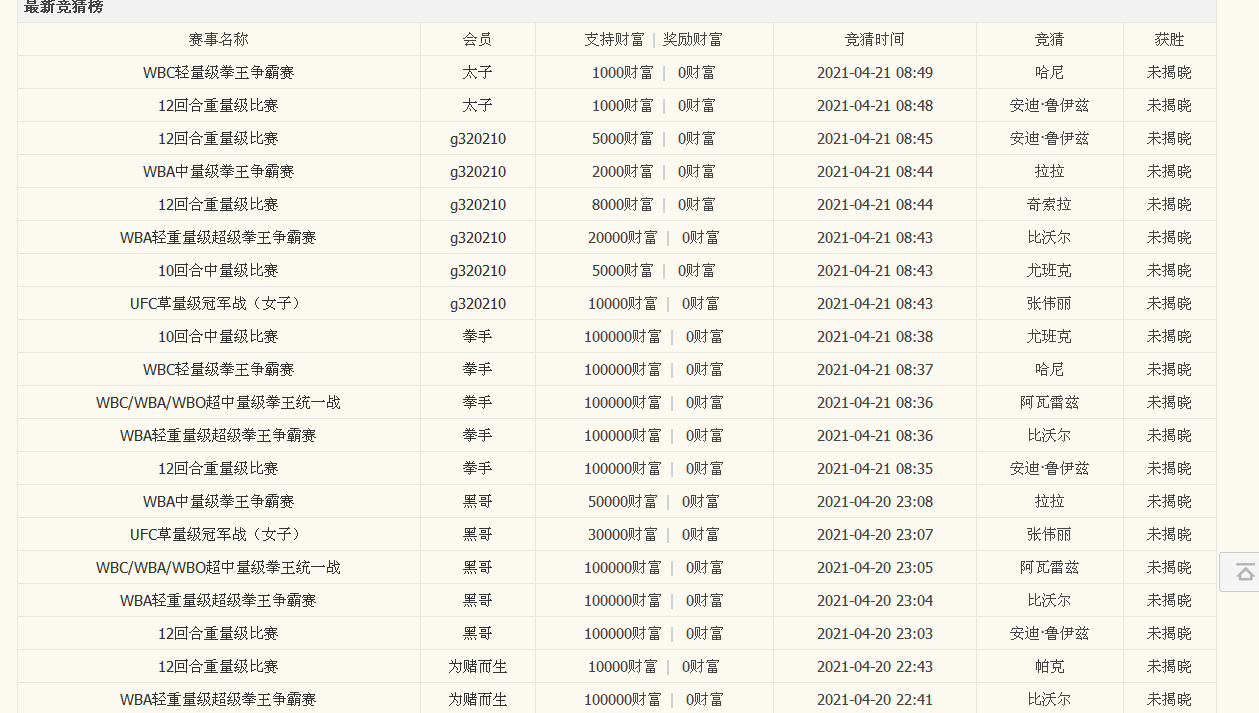Click 为赌而生 in the 22:43 row
This screenshot has width=1259, height=713.
tap(477, 666)
